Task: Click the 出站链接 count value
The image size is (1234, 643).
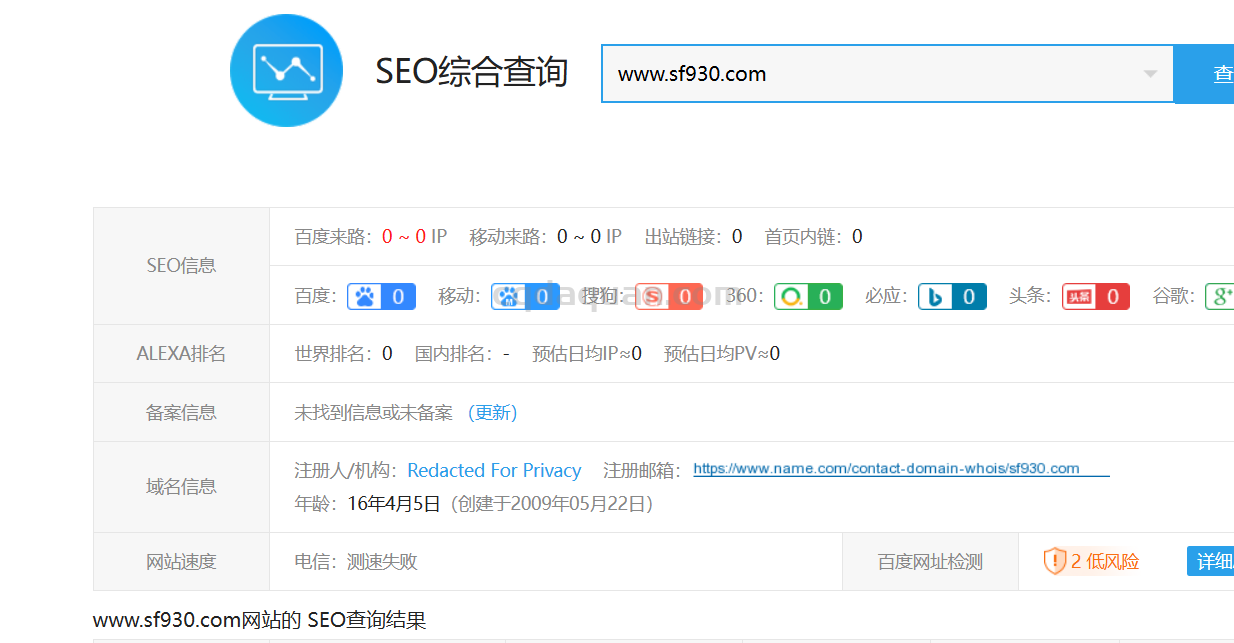Action: (737, 237)
